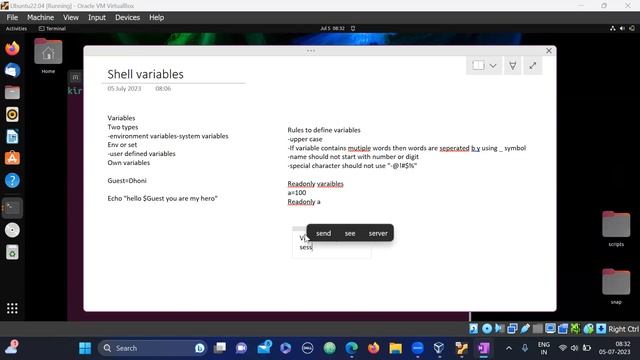Open the VirtualBox File menu
The height and width of the screenshot is (360, 640).
12,18
